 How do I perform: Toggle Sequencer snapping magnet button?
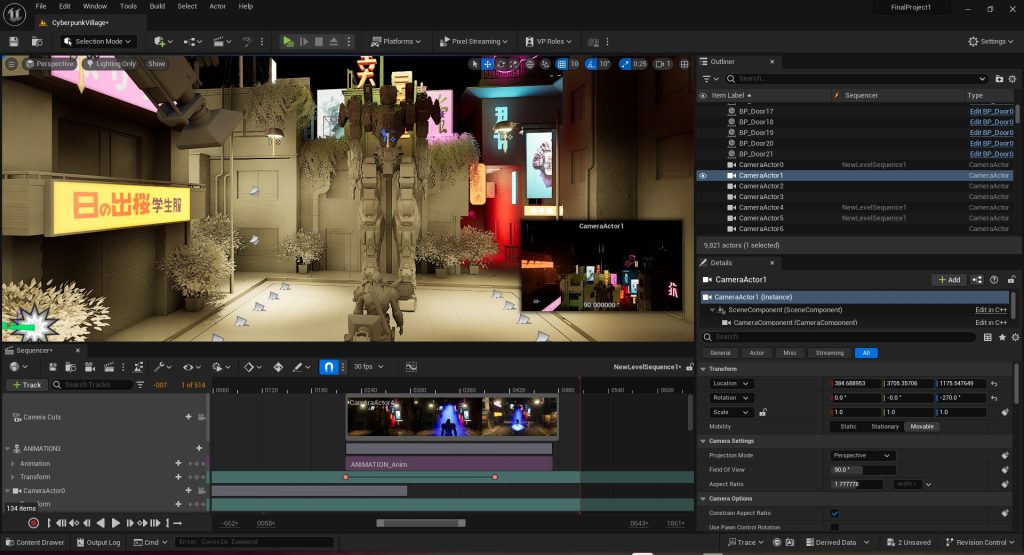329,367
